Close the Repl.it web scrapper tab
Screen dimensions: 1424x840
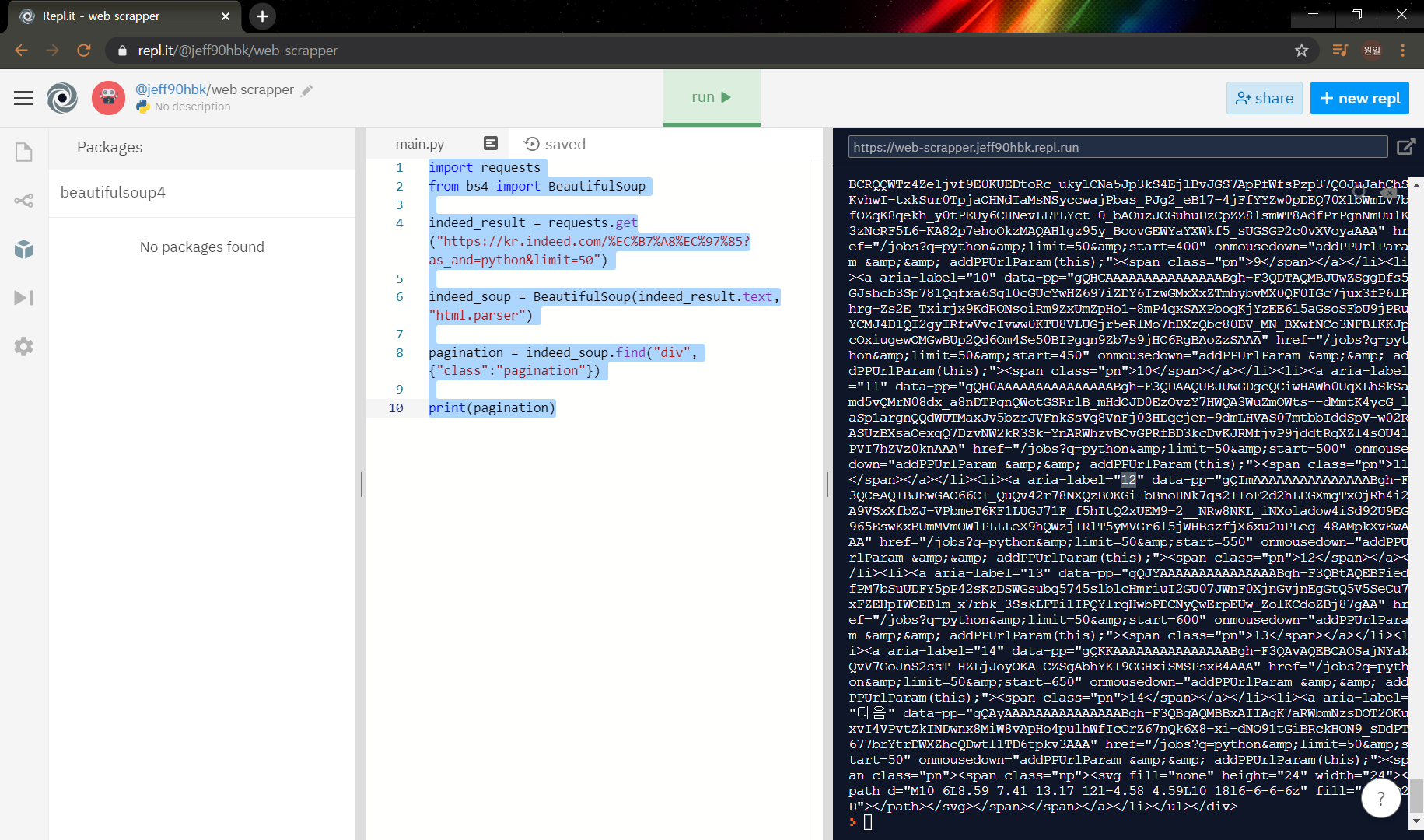point(226,16)
